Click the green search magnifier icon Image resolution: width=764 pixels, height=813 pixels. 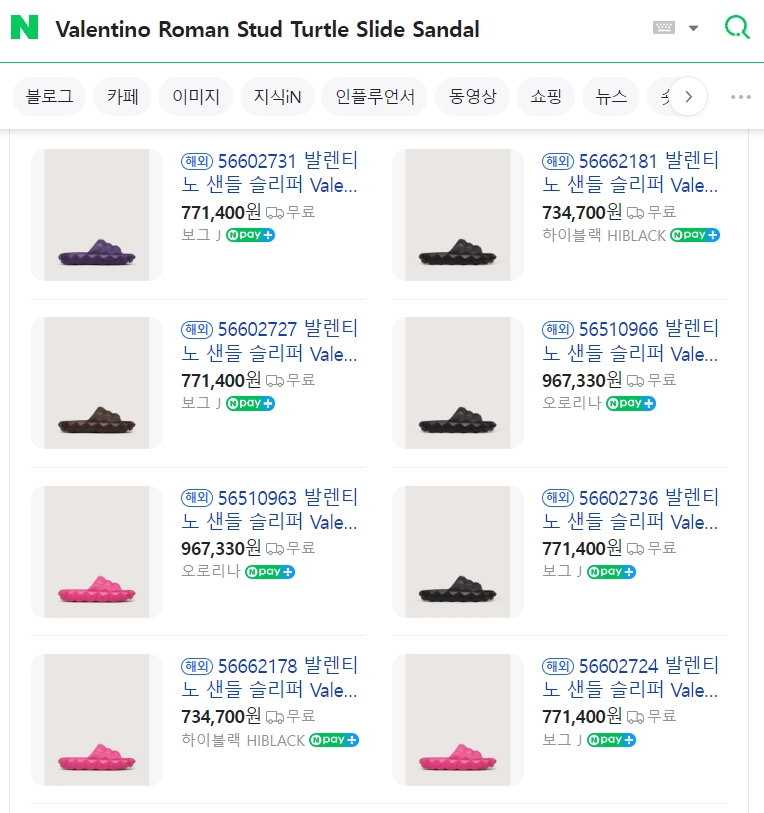click(x=737, y=28)
